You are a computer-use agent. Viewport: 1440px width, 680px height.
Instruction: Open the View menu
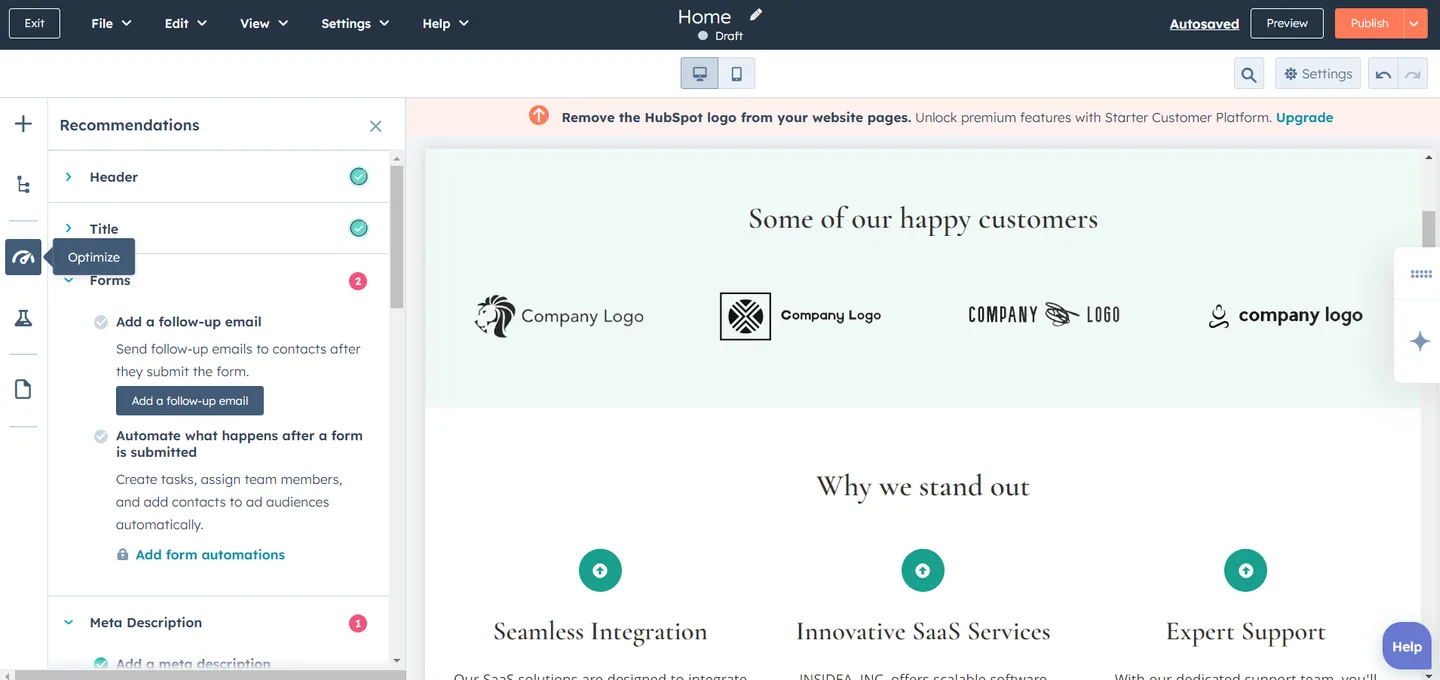264,23
